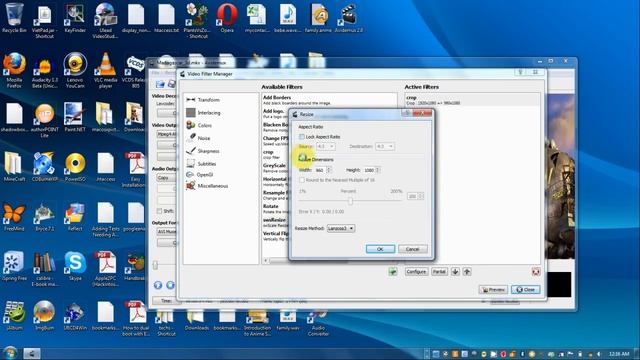This screenshot has height=360, width=640.
Task: Click the Configure button
Action: [x=416, y=271]
